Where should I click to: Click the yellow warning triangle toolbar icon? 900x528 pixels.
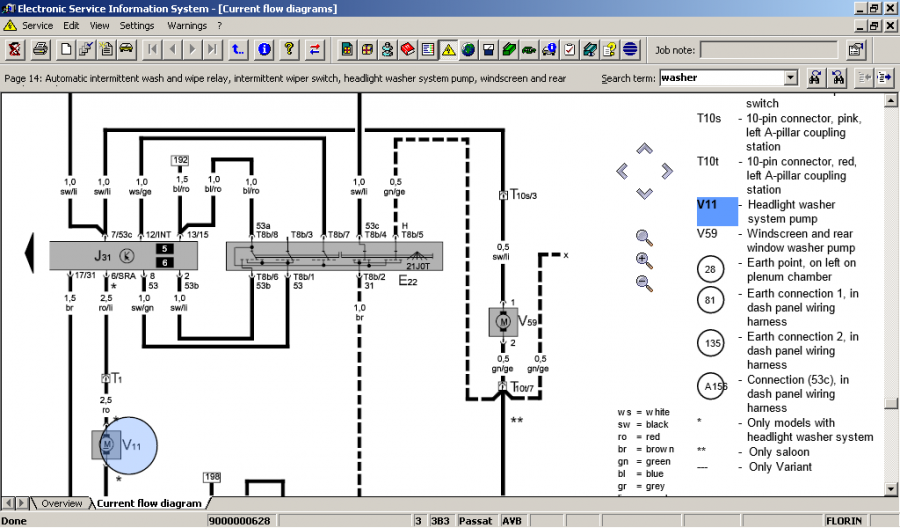click(448, 49)
